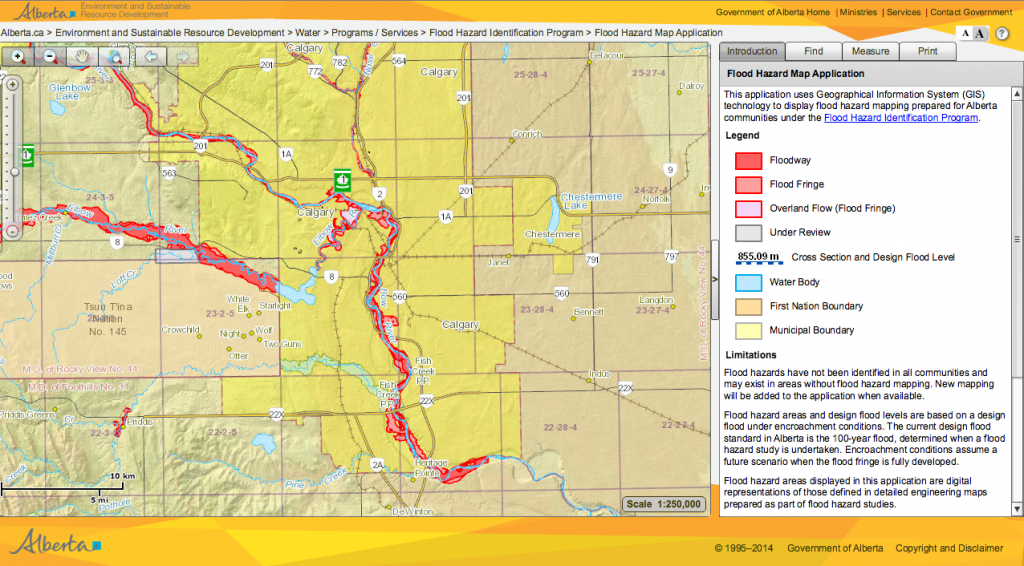
Task: Click the Heritage Pointe label
Action: 432,467
